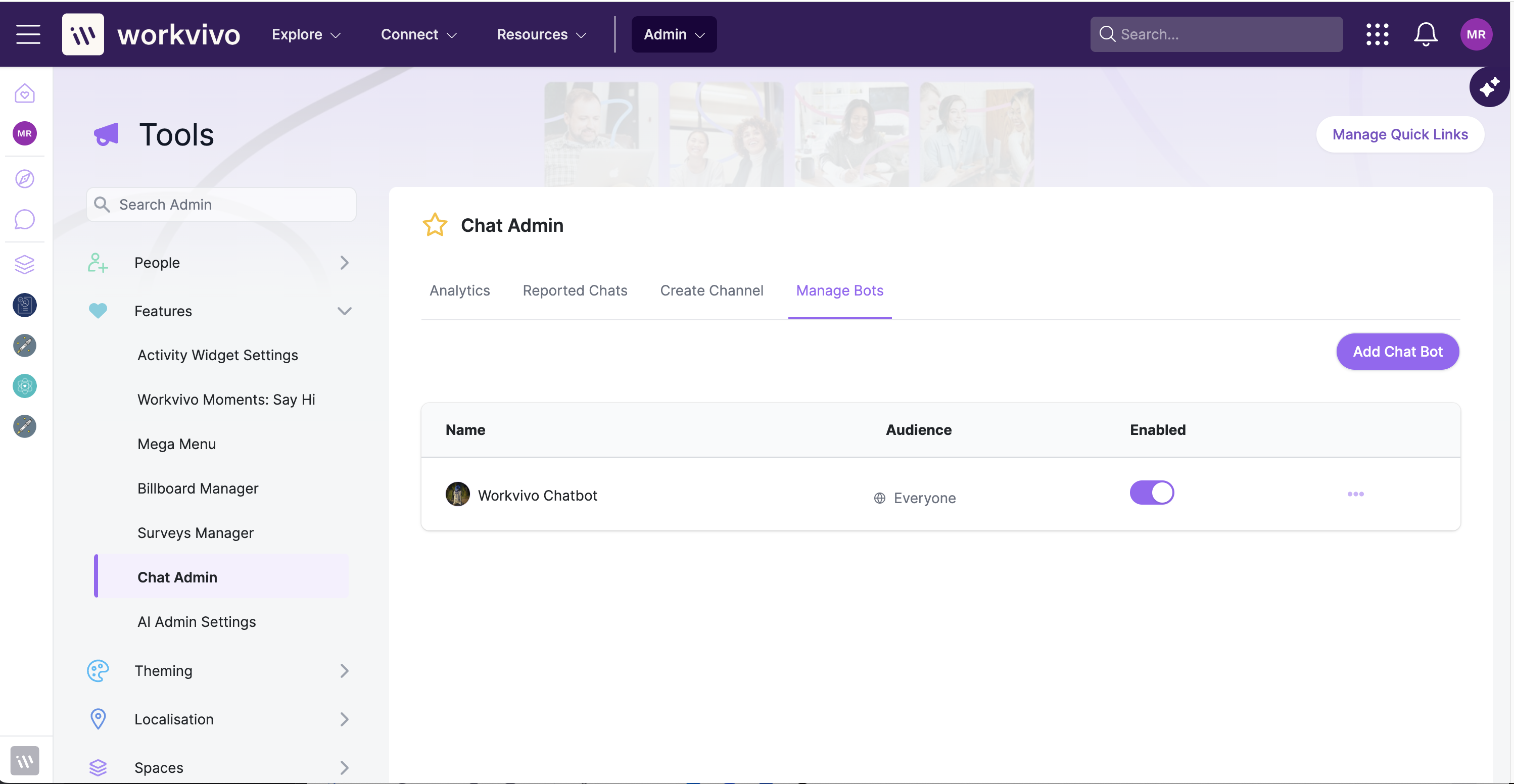
Task: Select the Manage Bots tab
Action: [x=839, y=290]
